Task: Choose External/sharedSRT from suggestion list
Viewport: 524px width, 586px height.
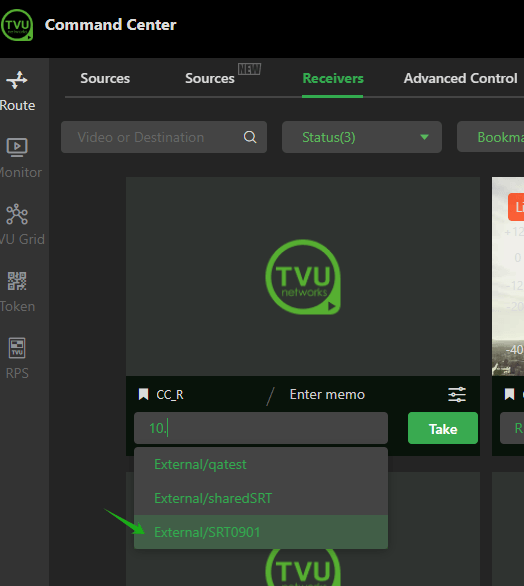Action: 261,498
